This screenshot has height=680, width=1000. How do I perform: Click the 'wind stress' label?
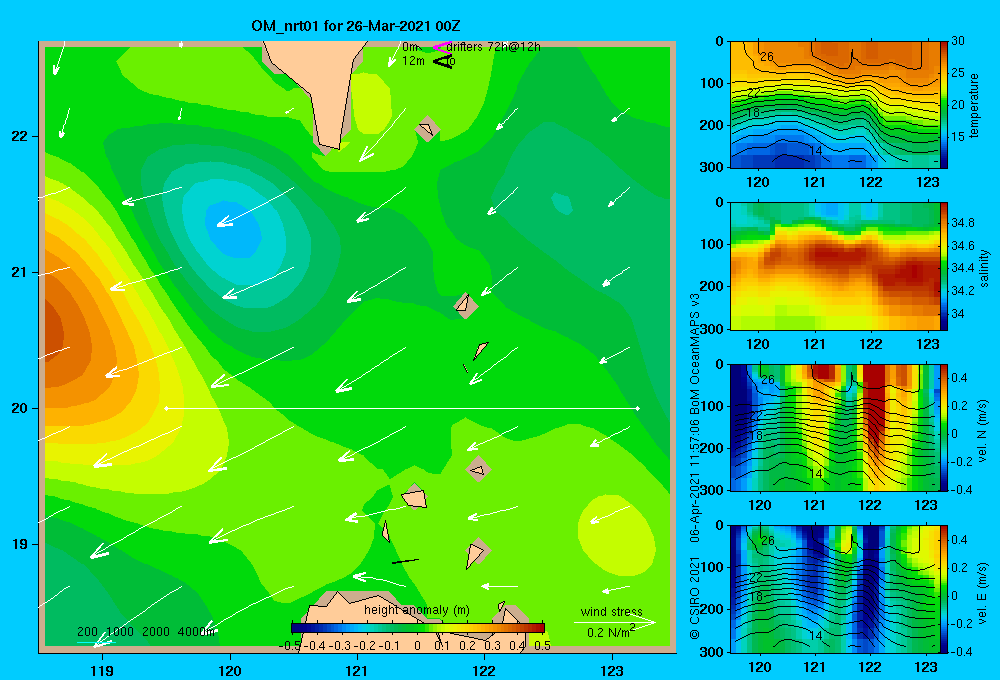click(x=611, y=611)
